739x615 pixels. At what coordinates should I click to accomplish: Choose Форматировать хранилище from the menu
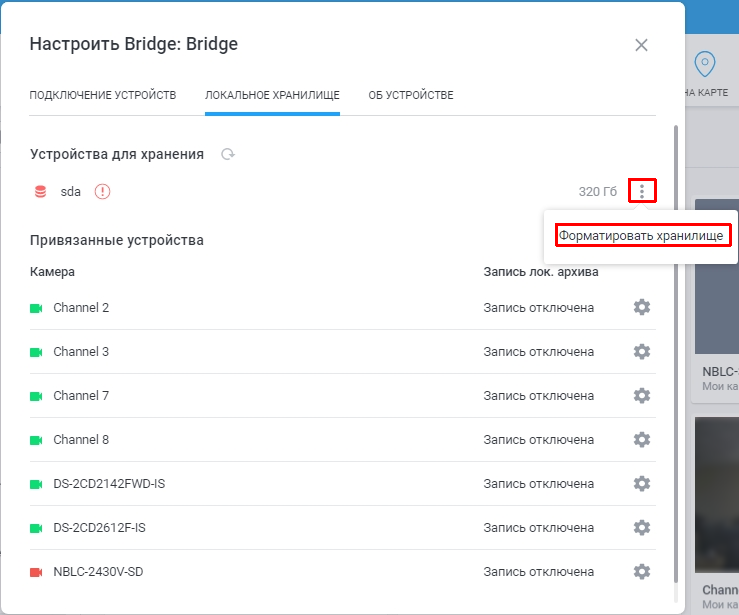pyautogui.click(x=641, y=235)
